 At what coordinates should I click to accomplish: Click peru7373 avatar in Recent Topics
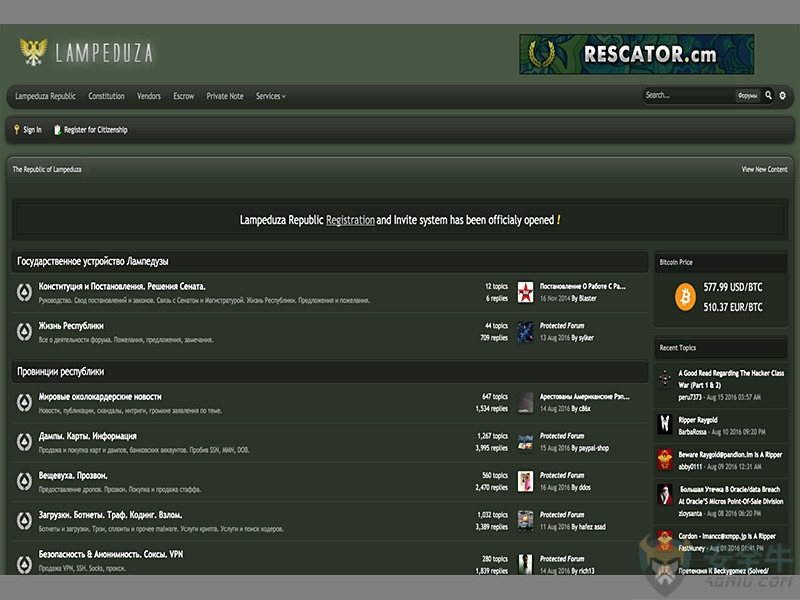pyautogui.click(x=665, y=378)
